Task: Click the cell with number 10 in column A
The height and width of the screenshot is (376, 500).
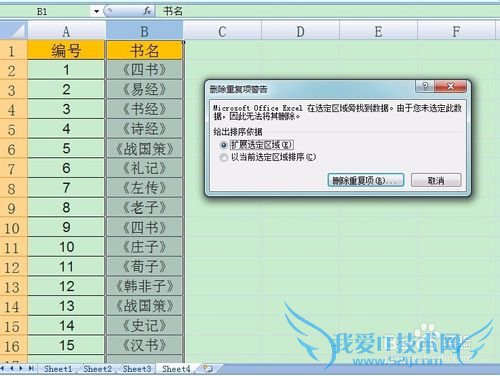Action: pyautogui.click(x=66, y=247)
